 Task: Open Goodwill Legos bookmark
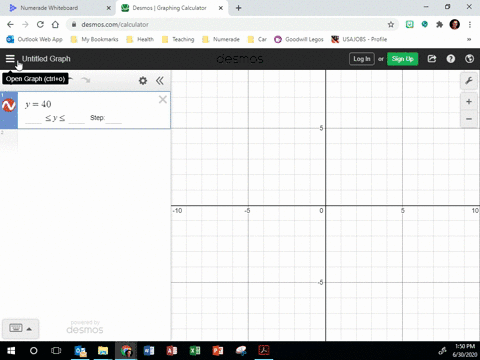click(299, 39)
